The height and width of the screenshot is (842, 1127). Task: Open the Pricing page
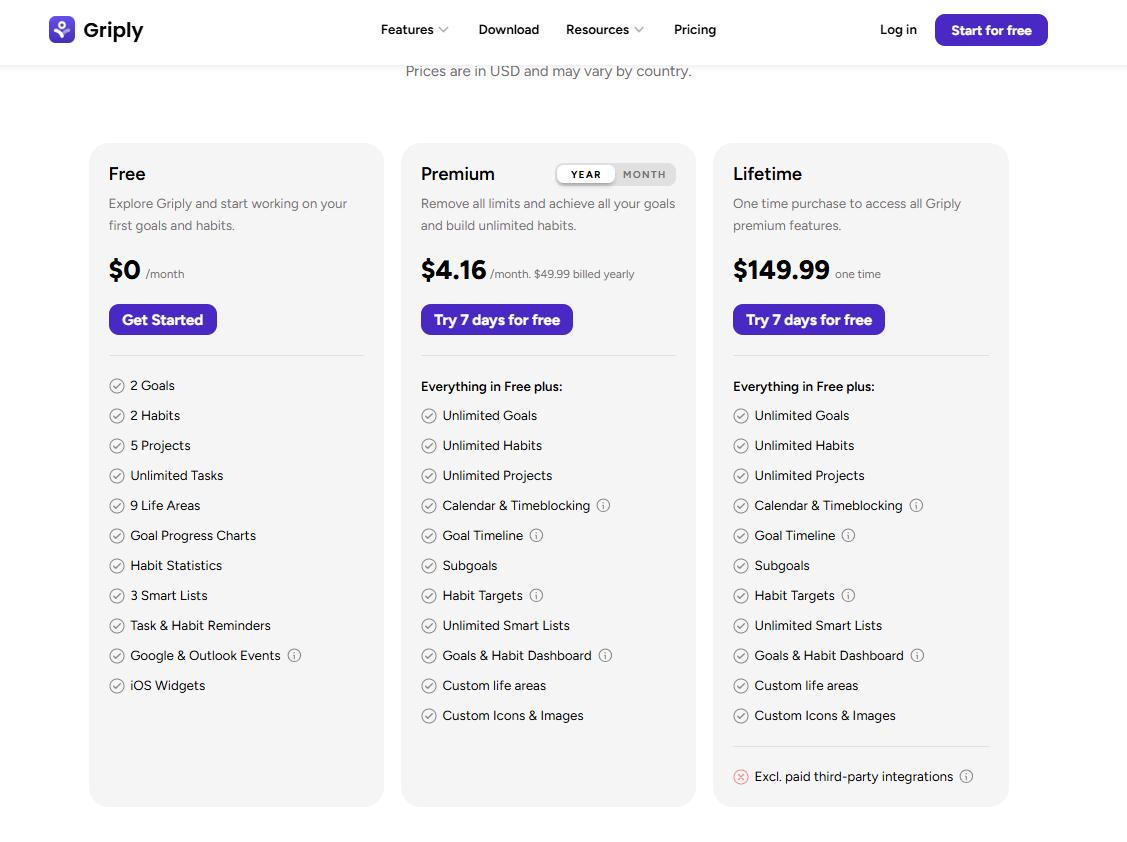pos(695,29)
